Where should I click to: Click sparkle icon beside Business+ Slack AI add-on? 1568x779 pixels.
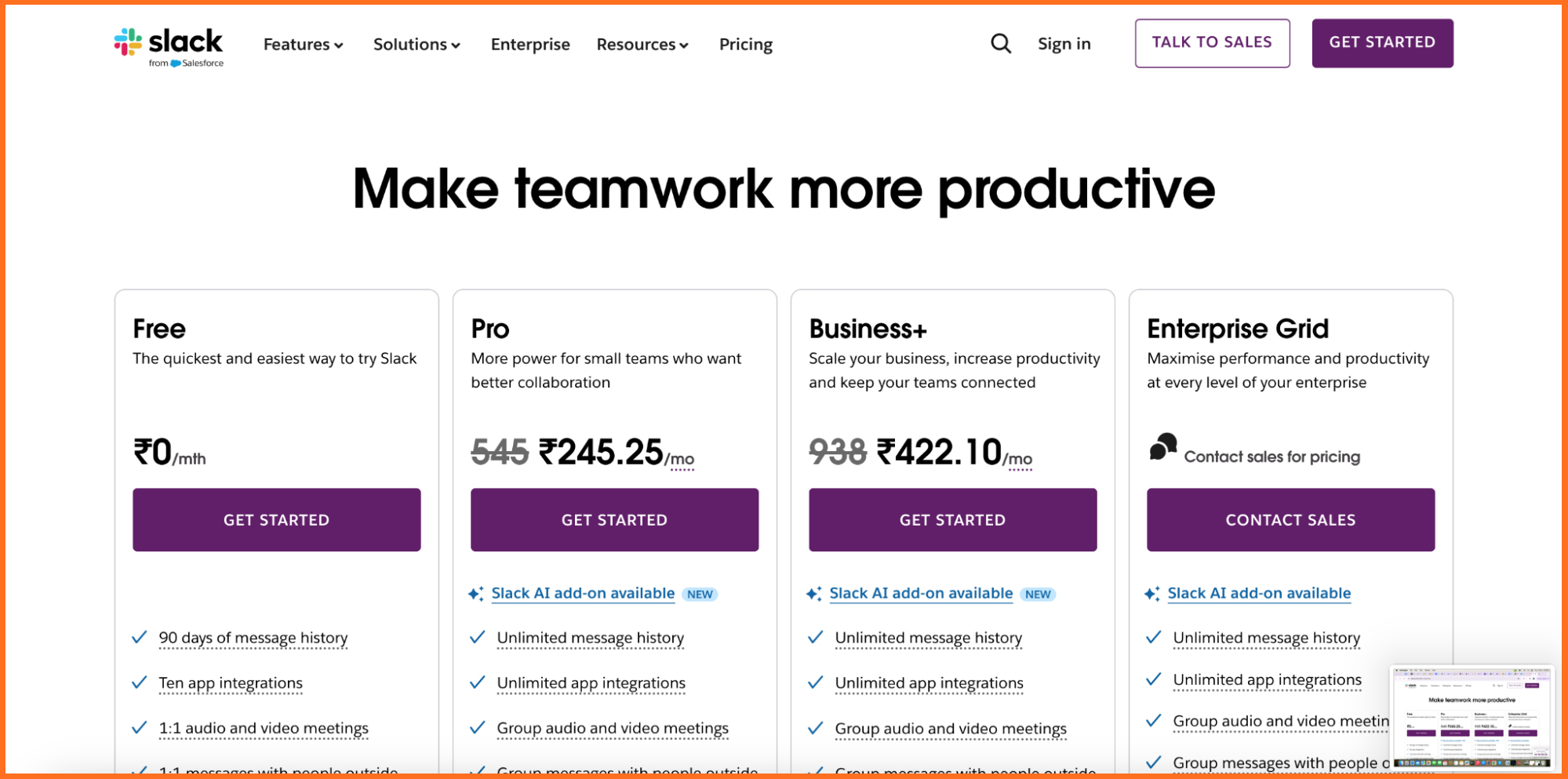tap(813, 594)
